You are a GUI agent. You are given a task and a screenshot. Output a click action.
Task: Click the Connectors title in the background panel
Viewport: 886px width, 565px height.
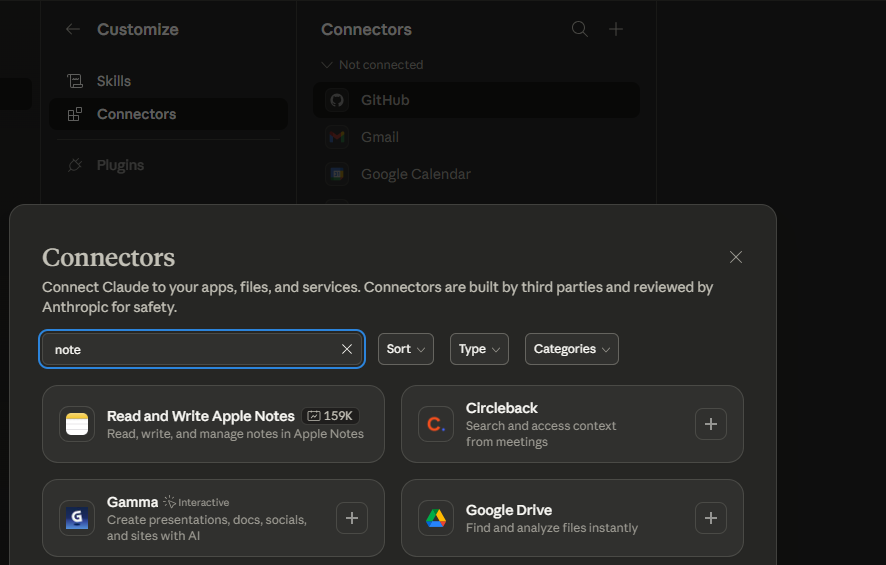(366, 29)
